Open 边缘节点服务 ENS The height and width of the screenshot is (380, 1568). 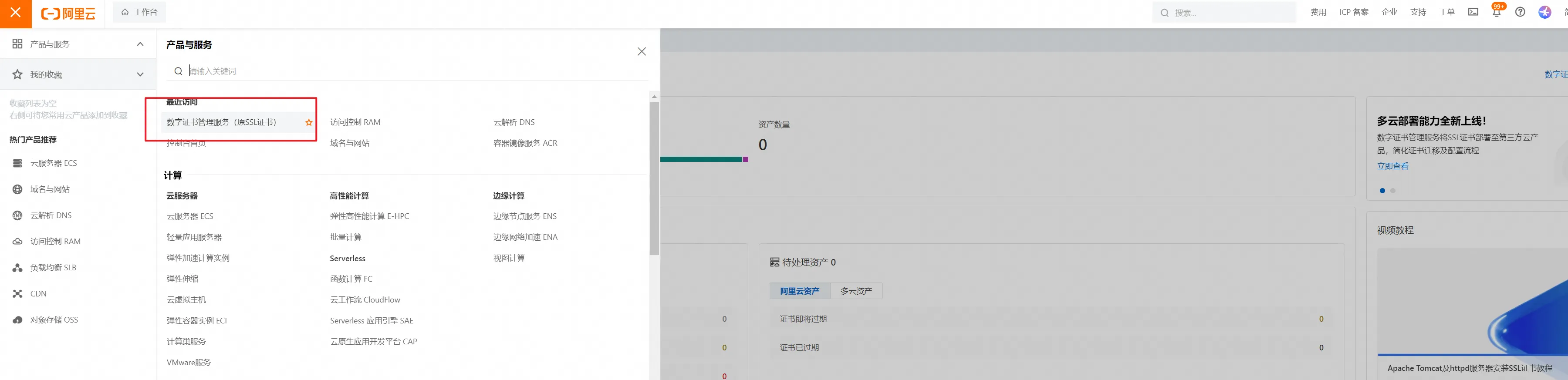525,216
